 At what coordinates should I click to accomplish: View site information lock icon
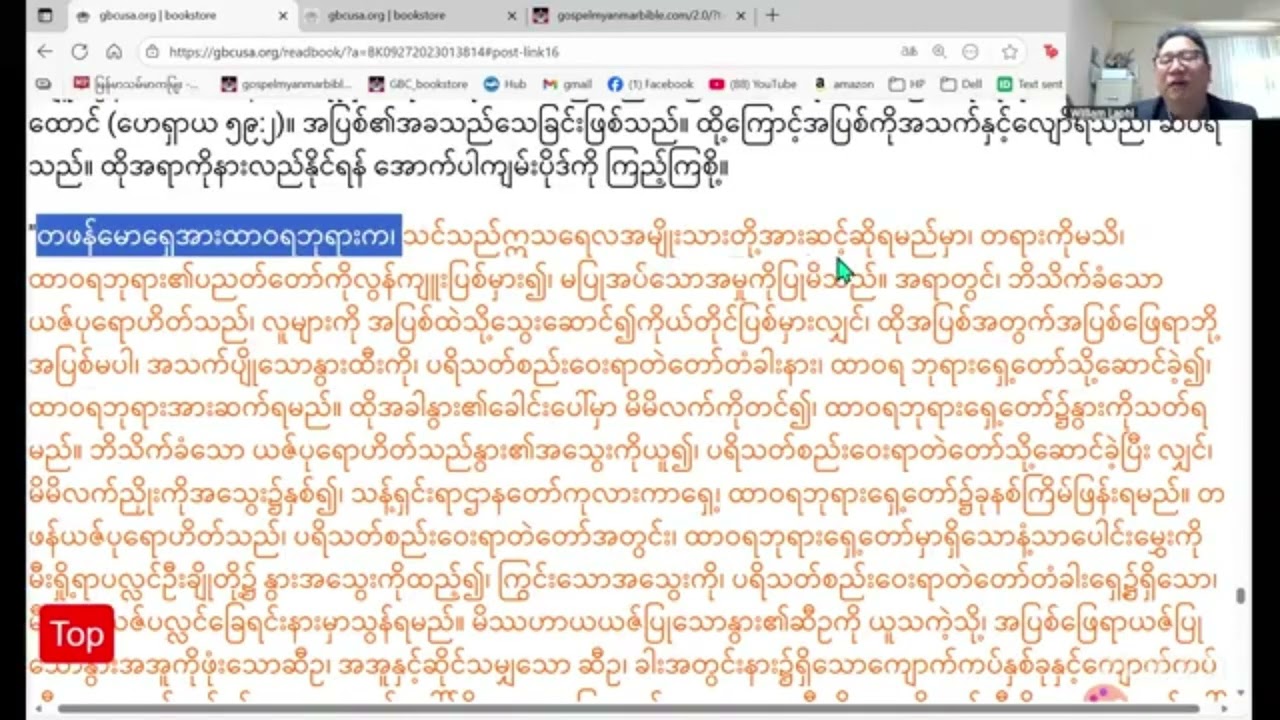[x=151, y=51]
